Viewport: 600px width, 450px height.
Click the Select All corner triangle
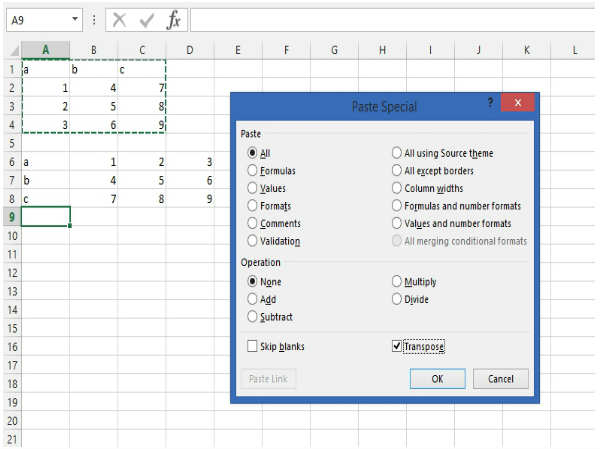pos(12,50)
